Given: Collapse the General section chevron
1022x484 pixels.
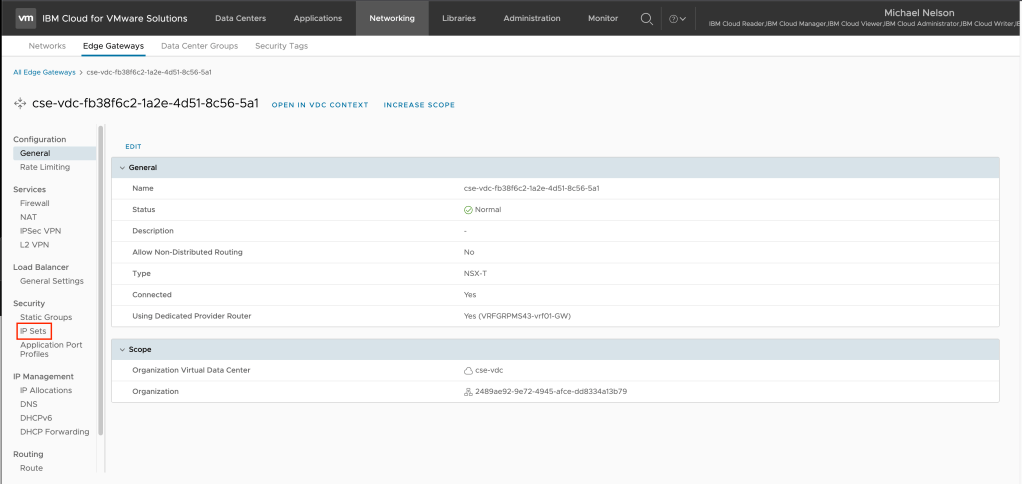Looking at the screenshot, I should click(122, 168).
